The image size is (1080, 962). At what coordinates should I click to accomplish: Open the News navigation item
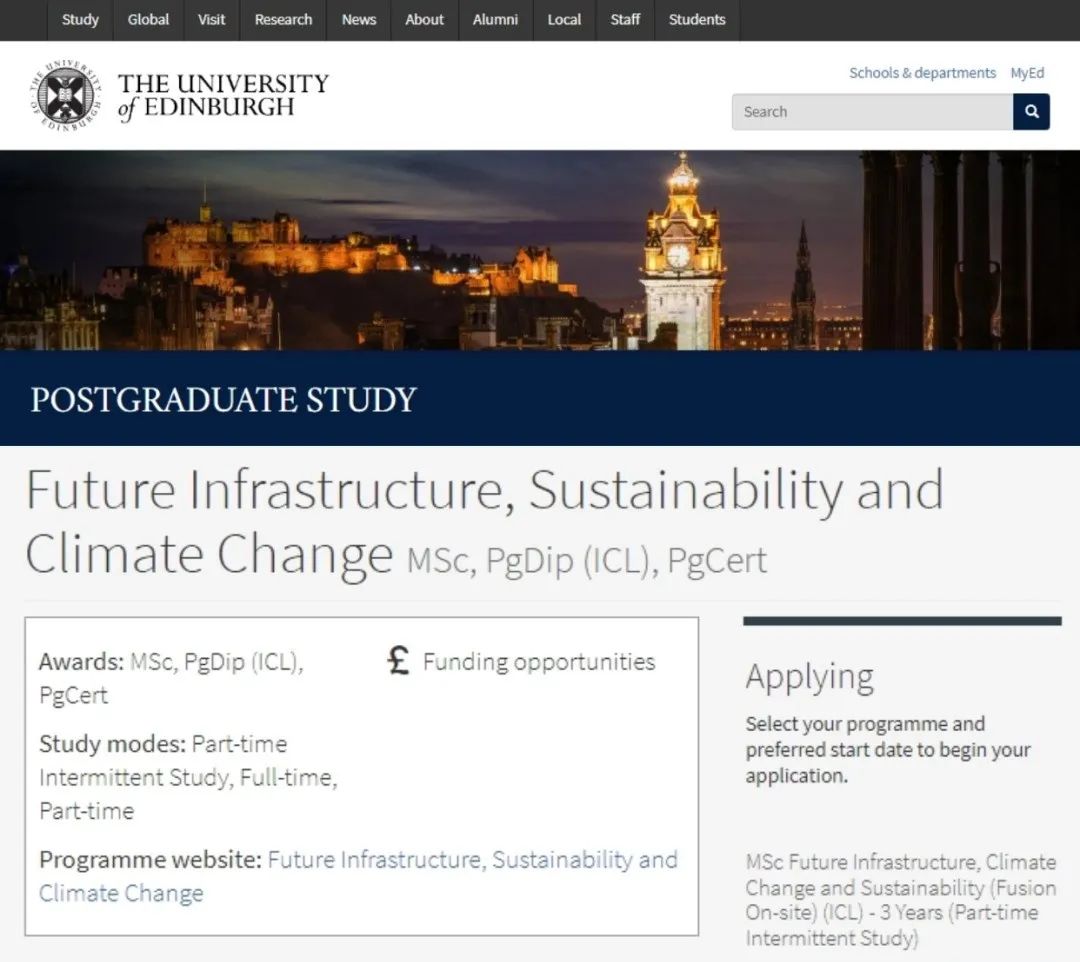pos(358,20)
